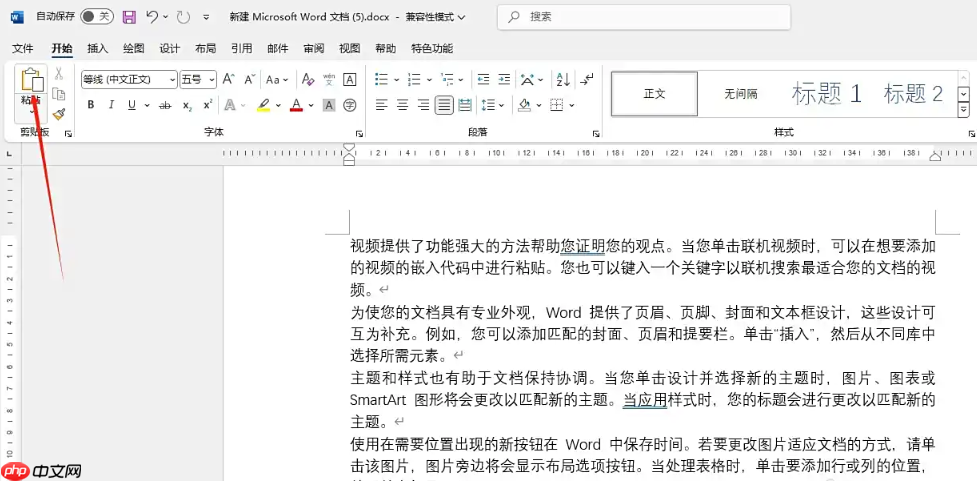Expand the paste options arrow
This screenshot has height=481, width=977.
[32, 113]
